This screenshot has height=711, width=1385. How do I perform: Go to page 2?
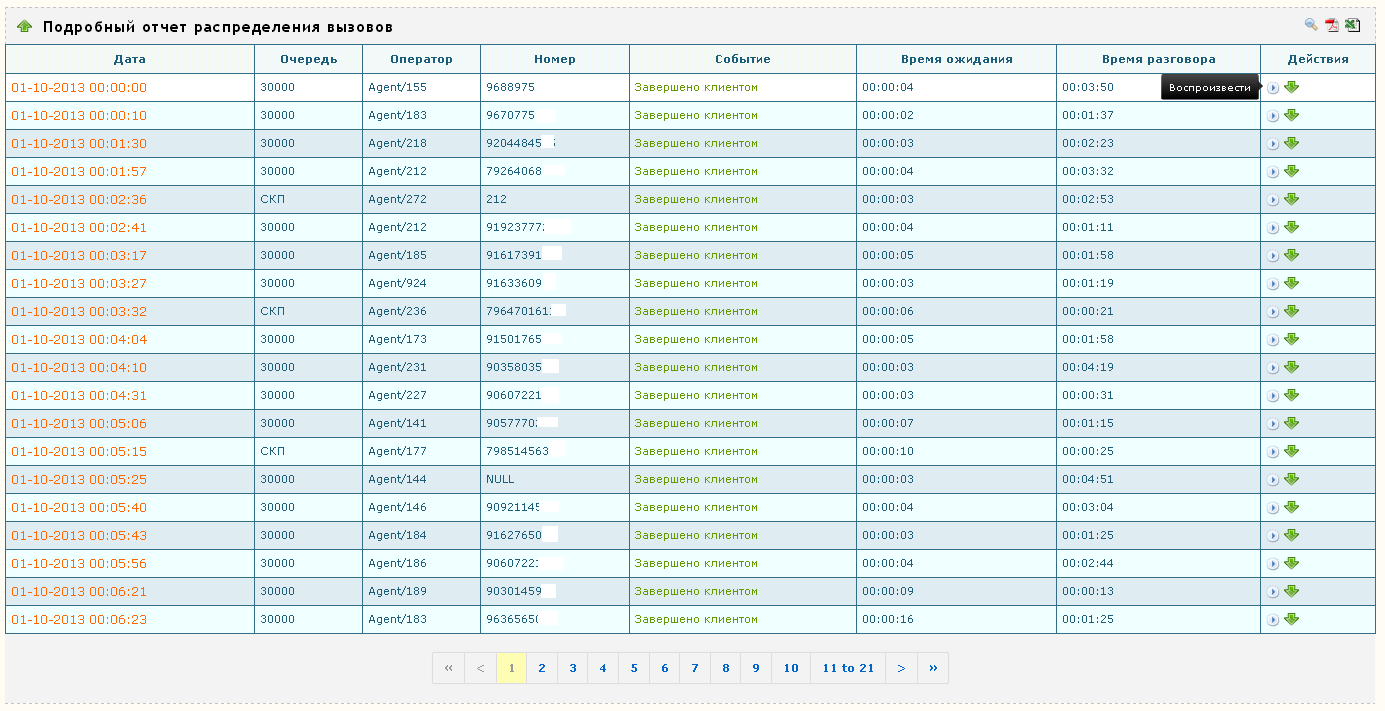[542, 668]
